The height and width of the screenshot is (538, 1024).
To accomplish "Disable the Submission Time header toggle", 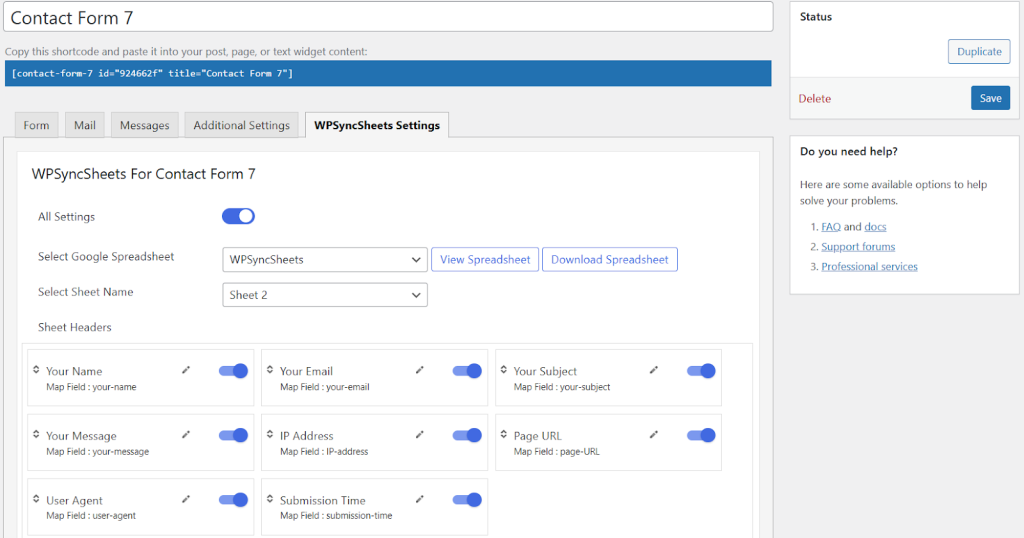I will tap(467, 500).
